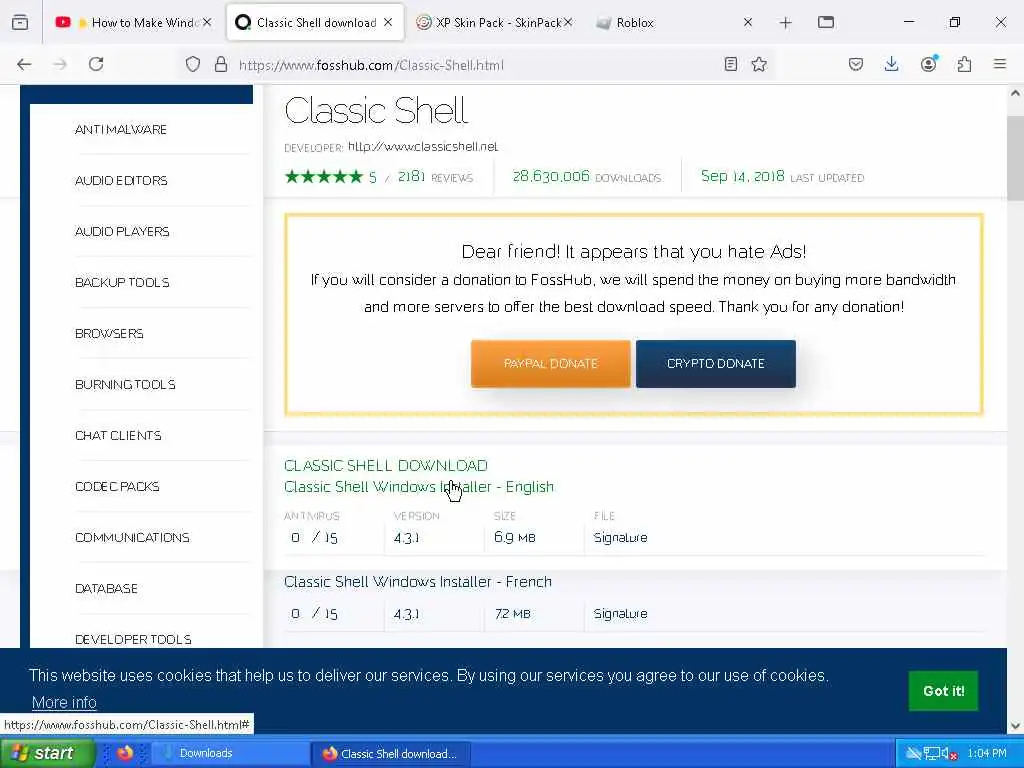Click the 28,630,006 downloads count
The width and height of the screenshot is (1024, 768).
pyautogui.click(x=551, y=176)
